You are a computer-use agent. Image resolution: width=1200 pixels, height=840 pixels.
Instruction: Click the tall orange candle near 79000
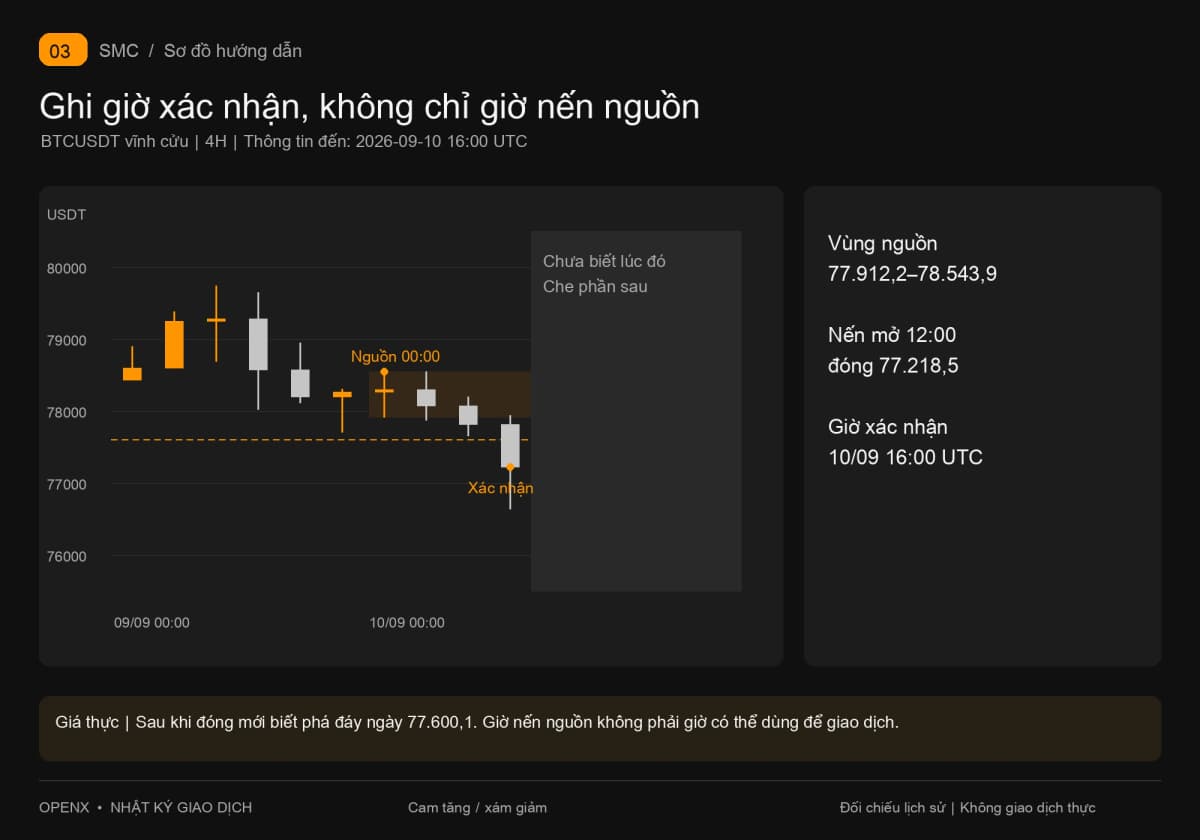[x=174, y=344]
